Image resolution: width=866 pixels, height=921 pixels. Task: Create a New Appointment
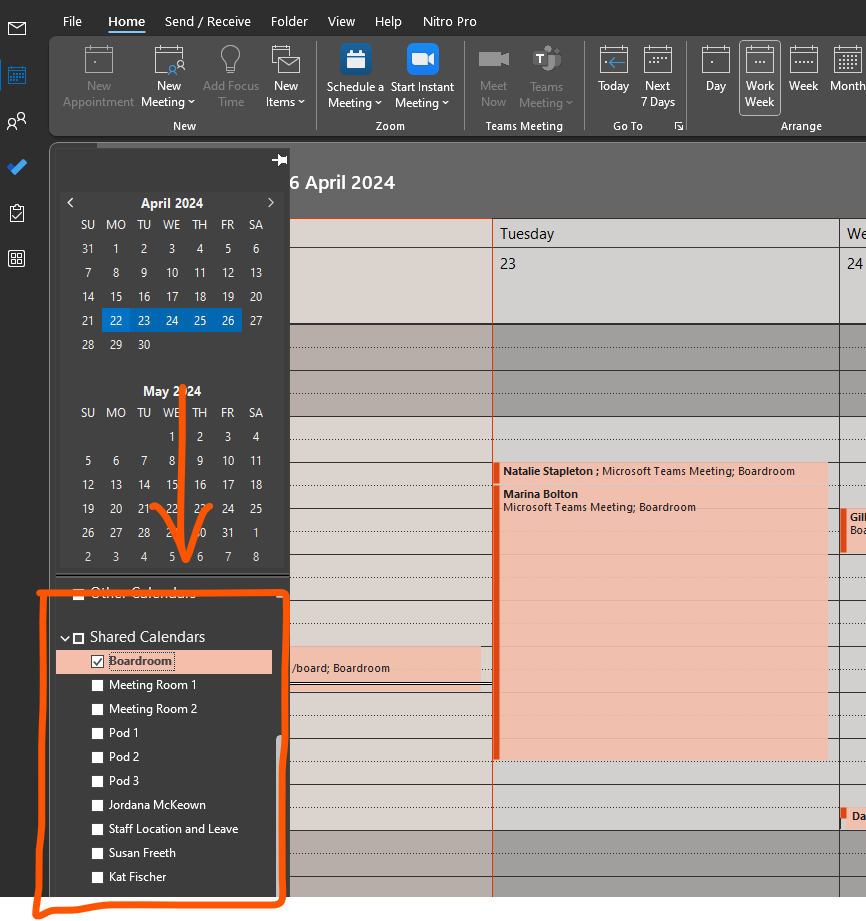tap(98, 75)
